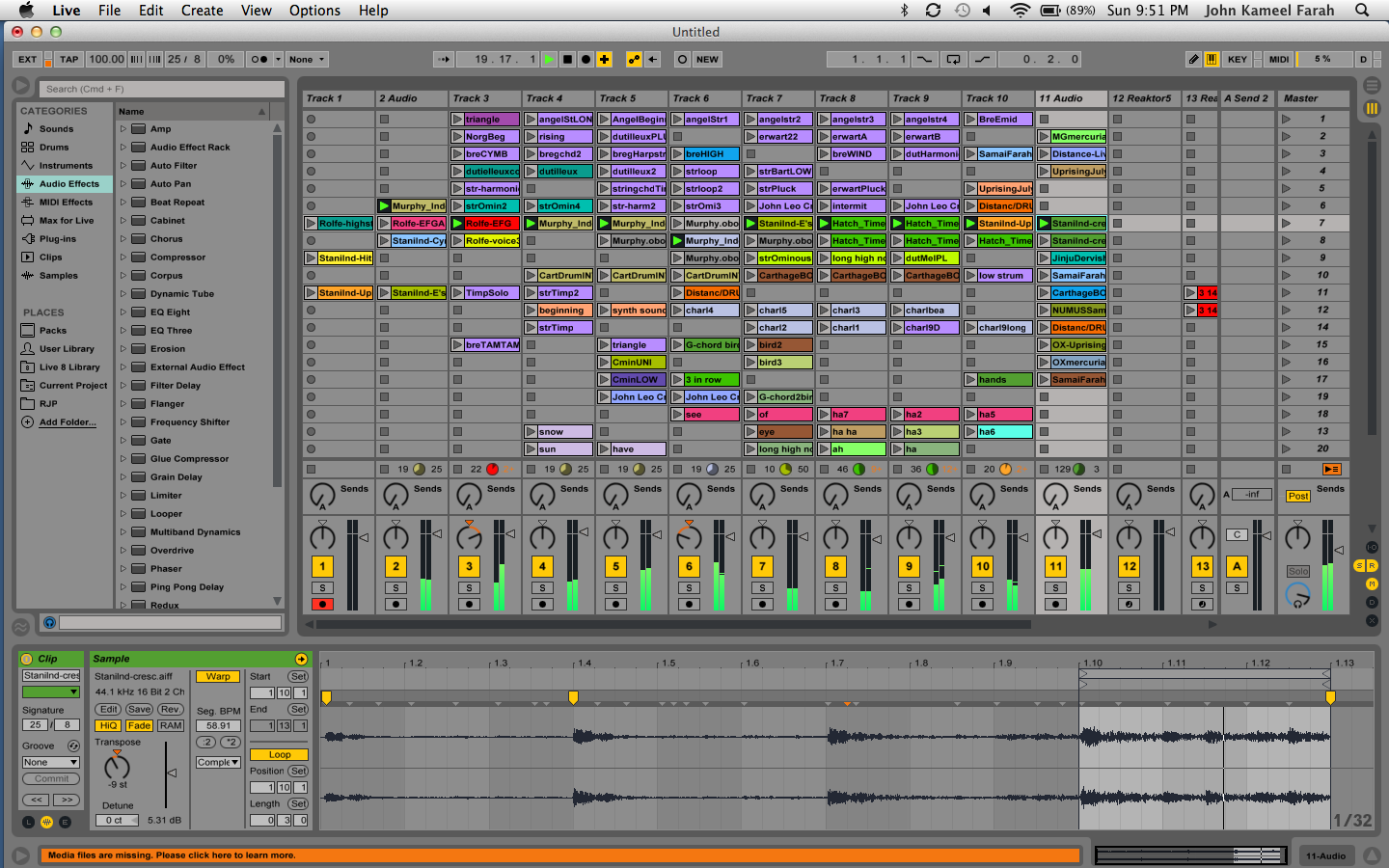Click the Spotlight search icon
This screenshot has height=868, width=1389.
[x=1362, y=11]
